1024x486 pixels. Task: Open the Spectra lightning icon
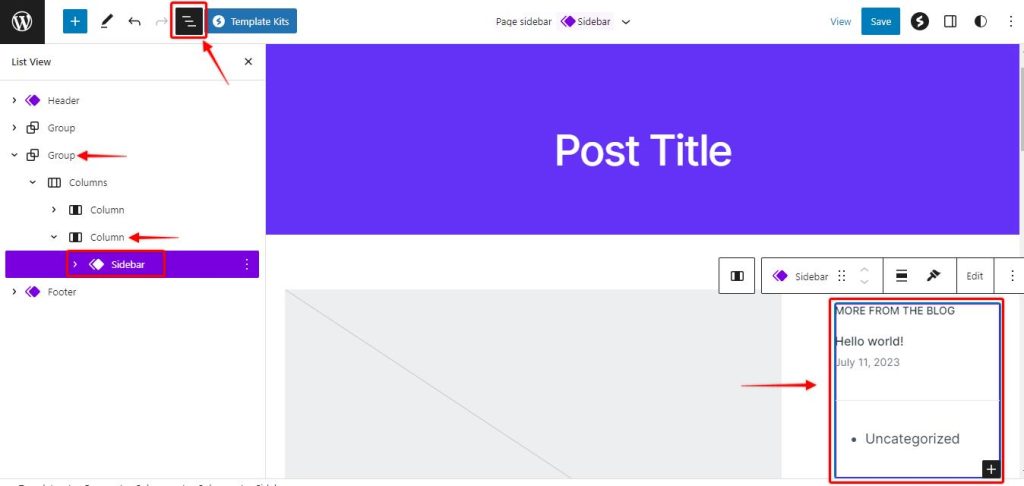(x=919, y=21)
